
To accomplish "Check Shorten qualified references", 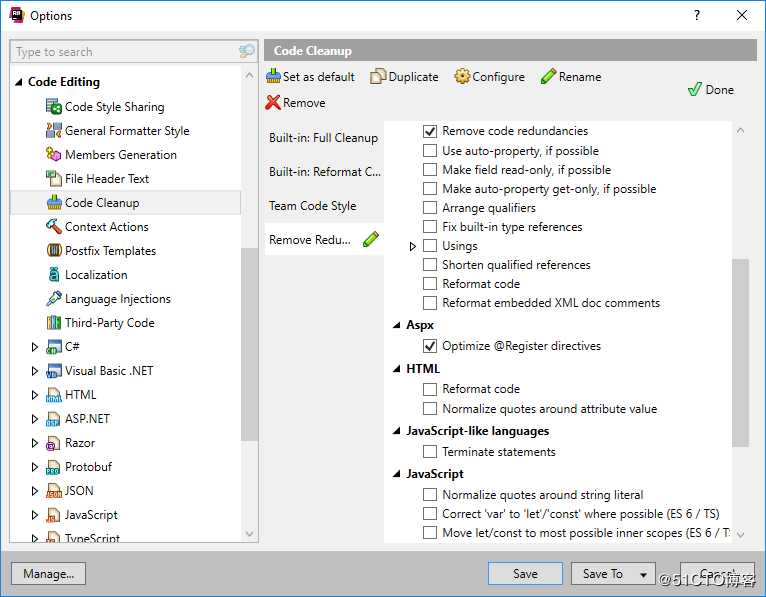I will point(430,264).
